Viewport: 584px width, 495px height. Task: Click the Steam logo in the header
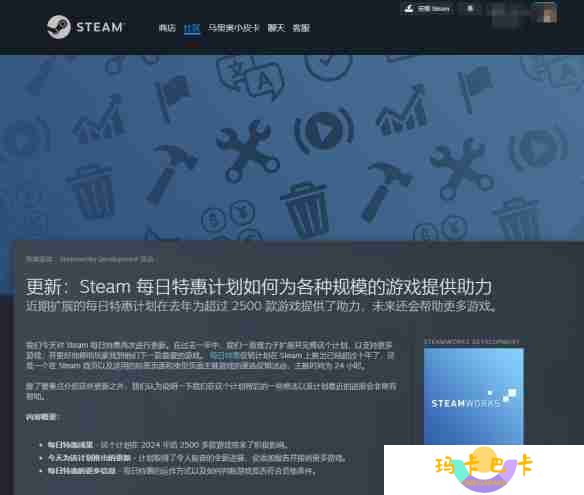click(86, 27)
